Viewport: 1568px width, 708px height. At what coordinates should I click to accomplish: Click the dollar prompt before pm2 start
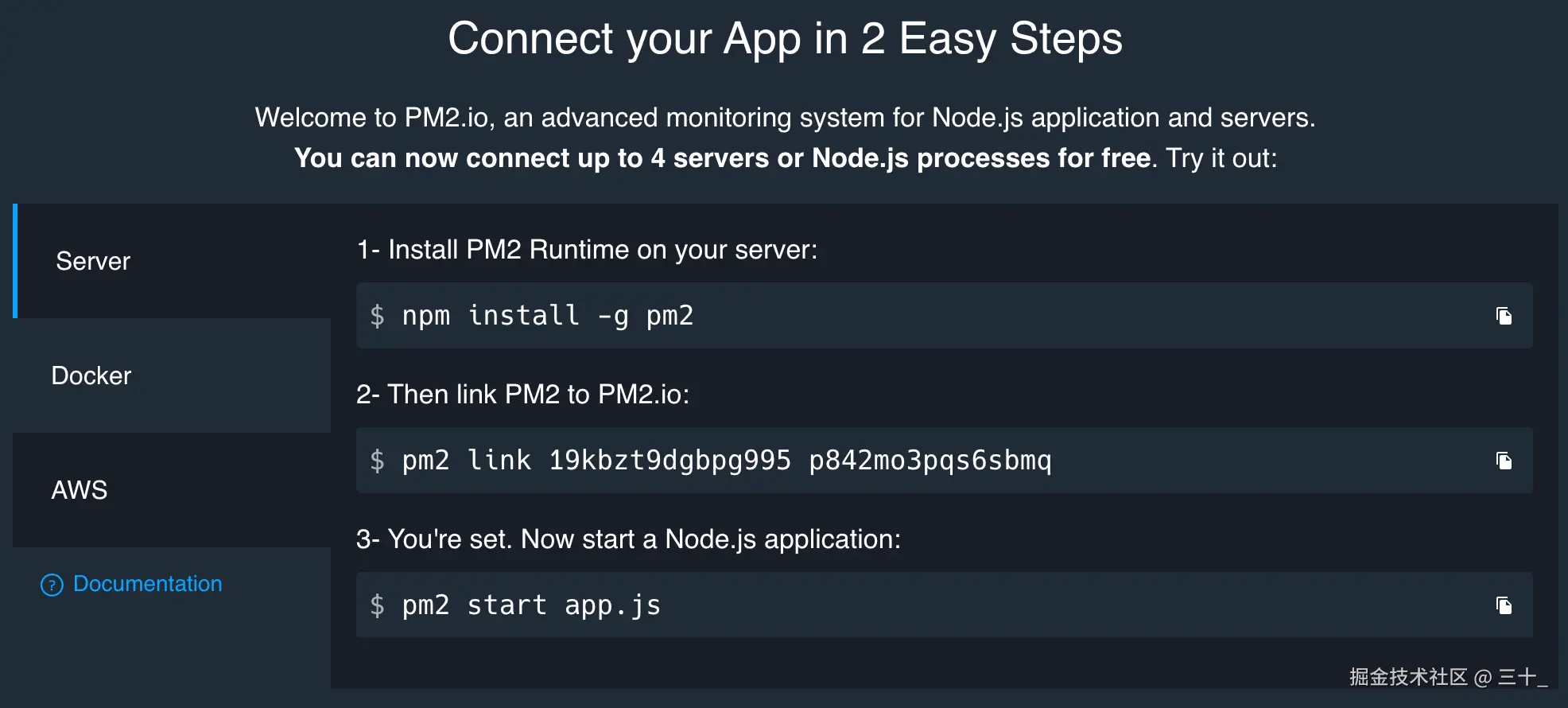tap(378, 605)
